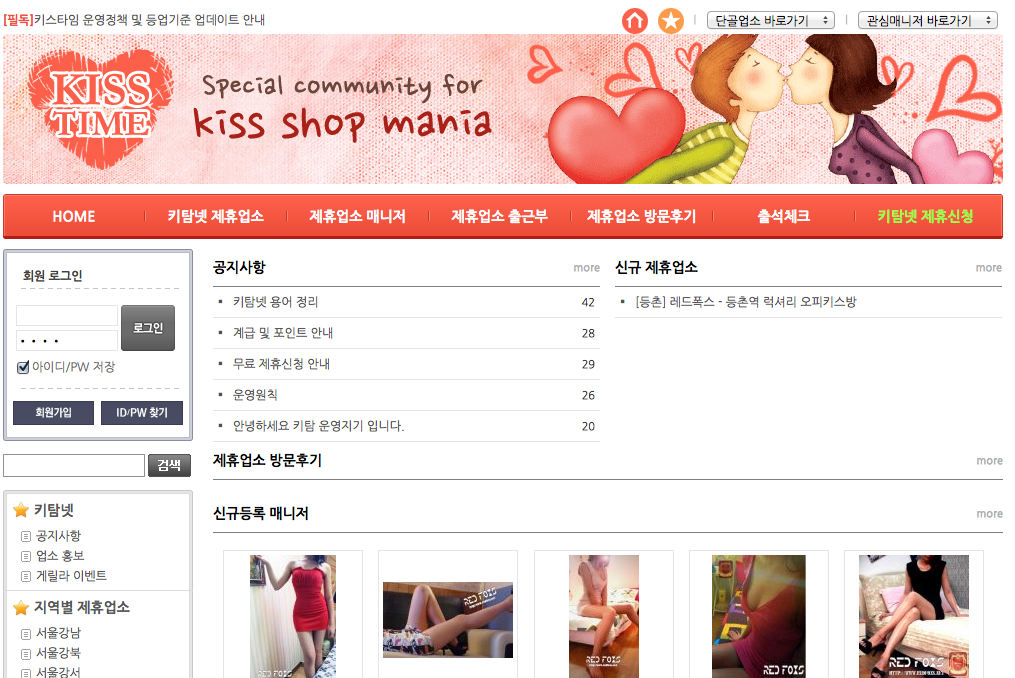The height and width of the screenshot is (678, 1015).
Task: Click the star icon beside 지역별 제휴업소
Action: 21,607
